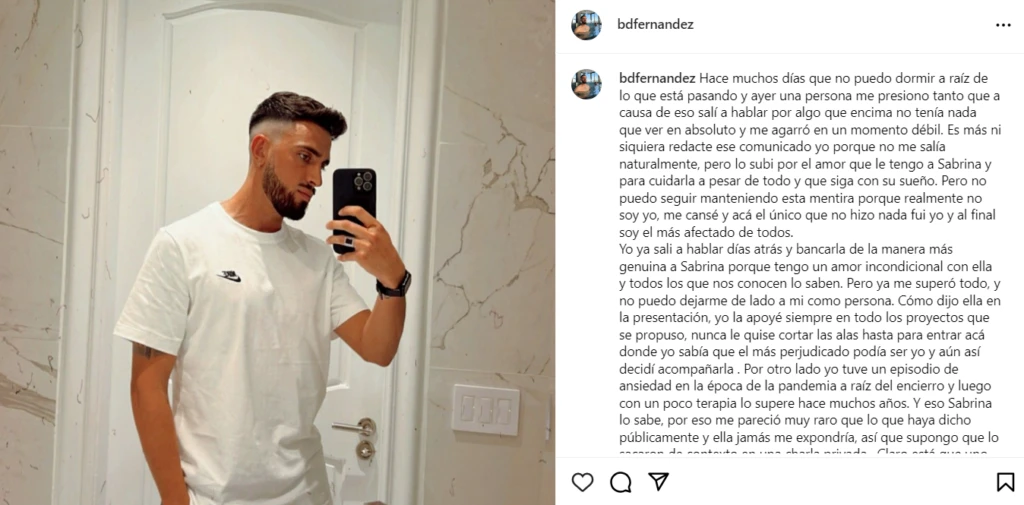Click the Nike logo on the white t-shirt

(229, 276)
